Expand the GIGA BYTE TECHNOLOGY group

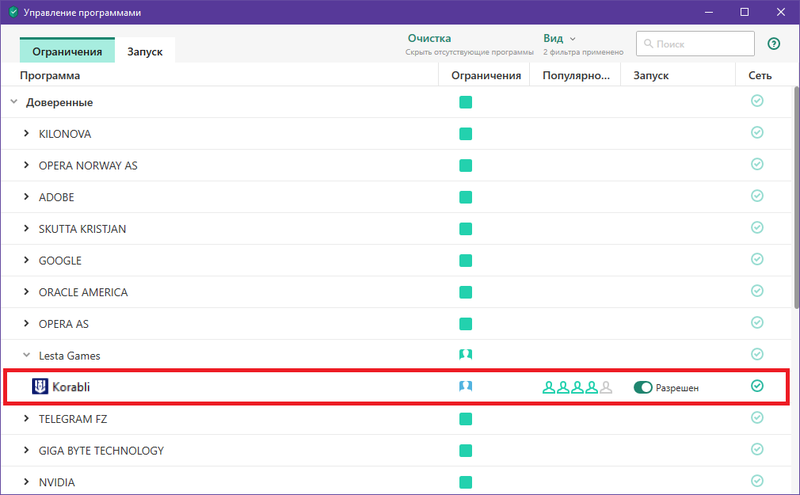click(x=26, y=450)
